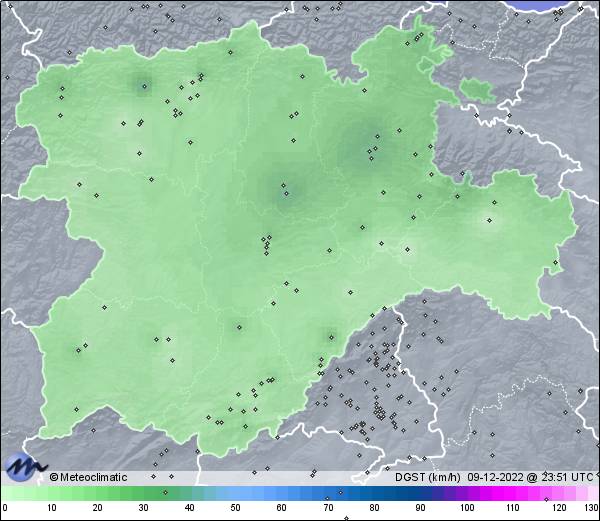Click the scale label 0

(x=5, y=508)
